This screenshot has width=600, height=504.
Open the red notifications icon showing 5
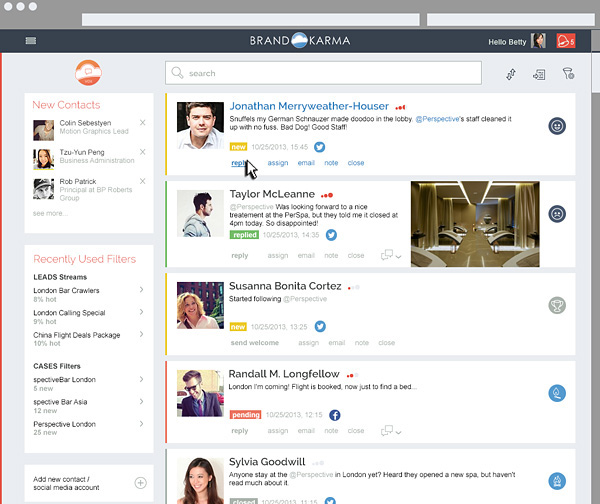tap(566, 41)
